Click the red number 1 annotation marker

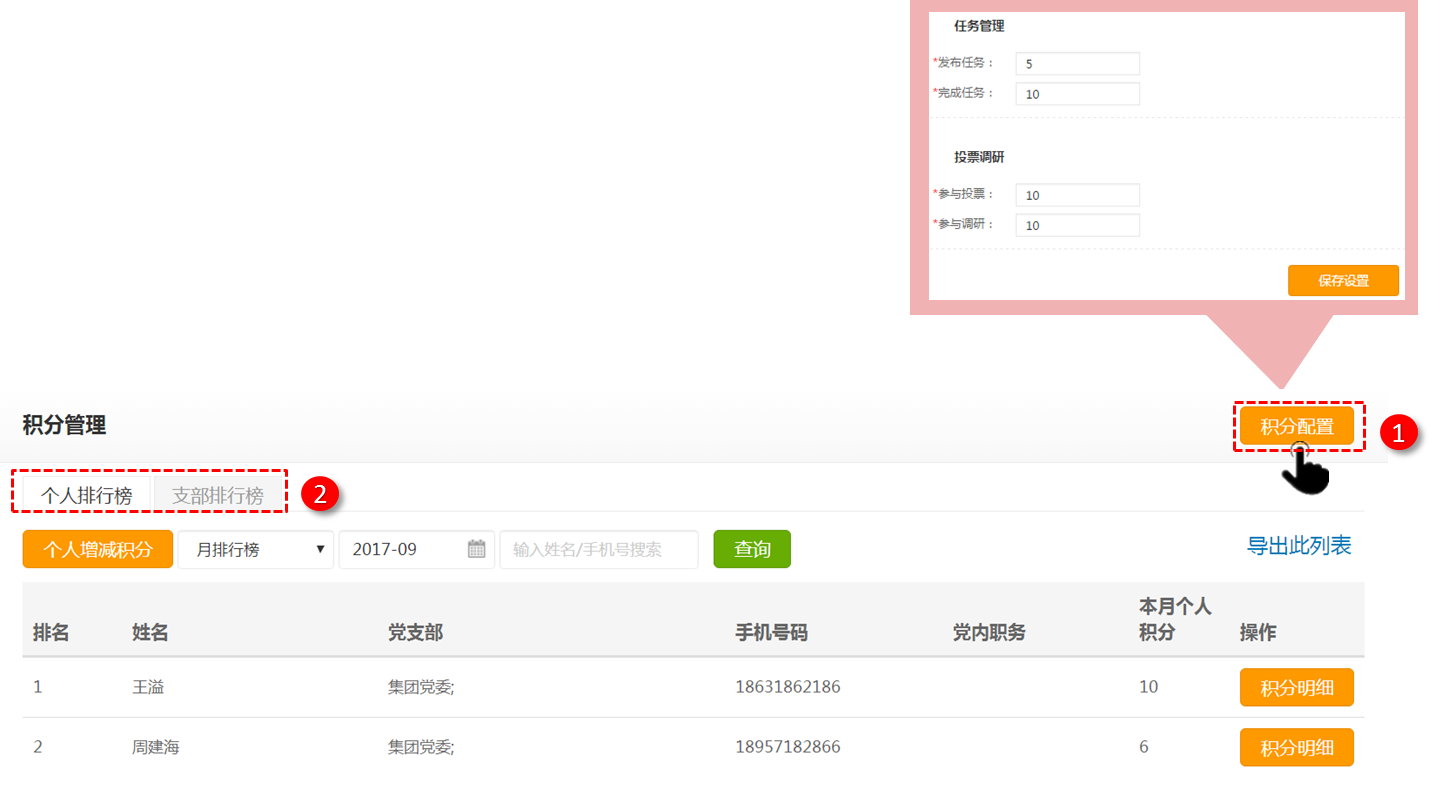pos(1398,432)
